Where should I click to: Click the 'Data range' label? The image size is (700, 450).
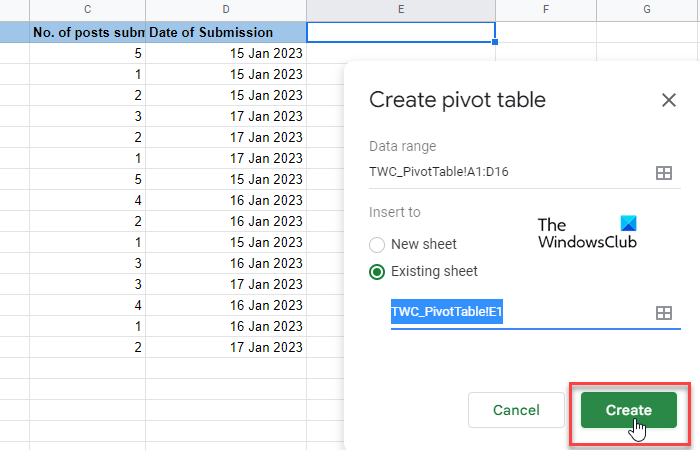pos(403,146)
